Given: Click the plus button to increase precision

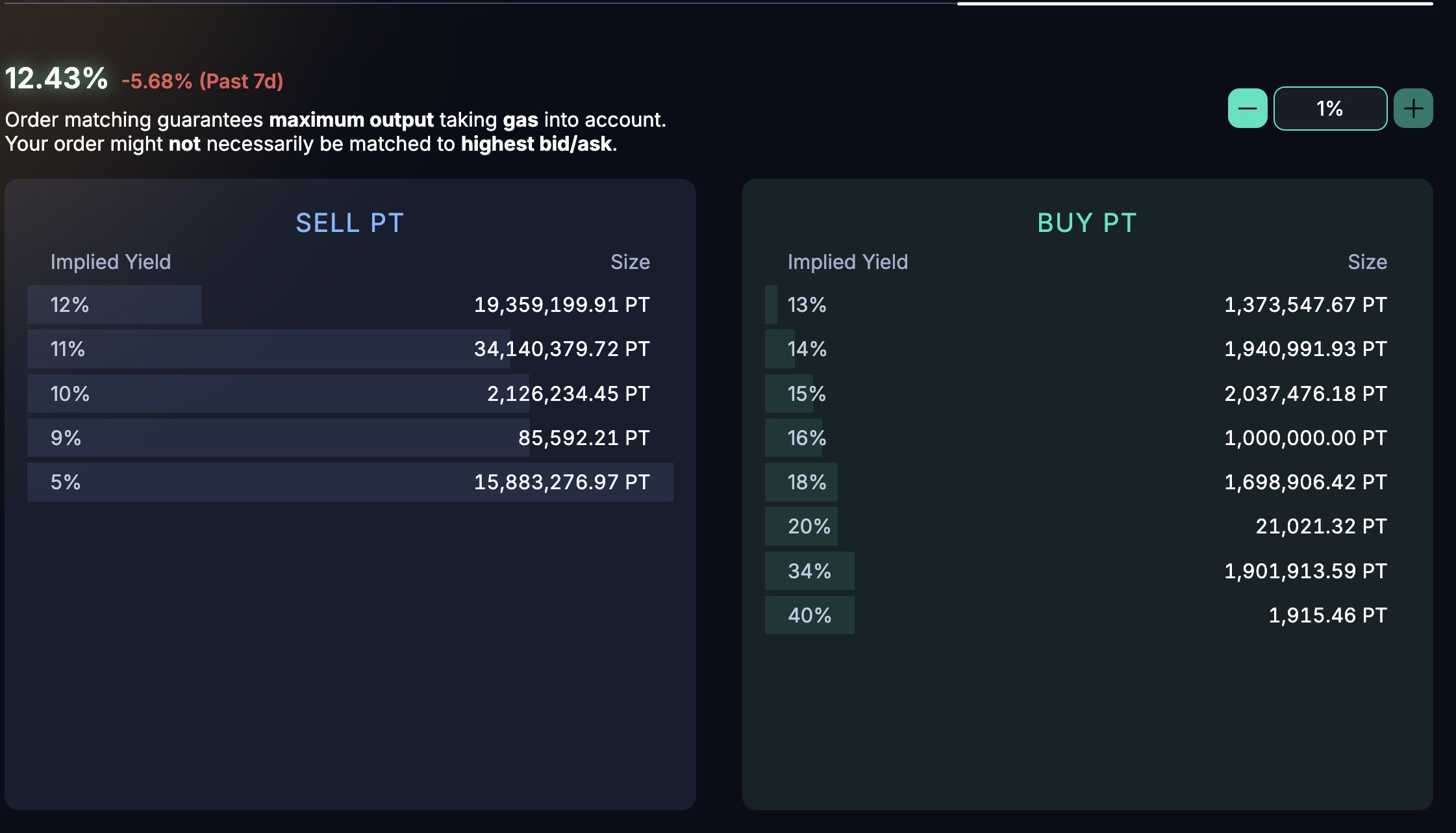Looking at the screenshot, I should click(x=1413, y=109).
